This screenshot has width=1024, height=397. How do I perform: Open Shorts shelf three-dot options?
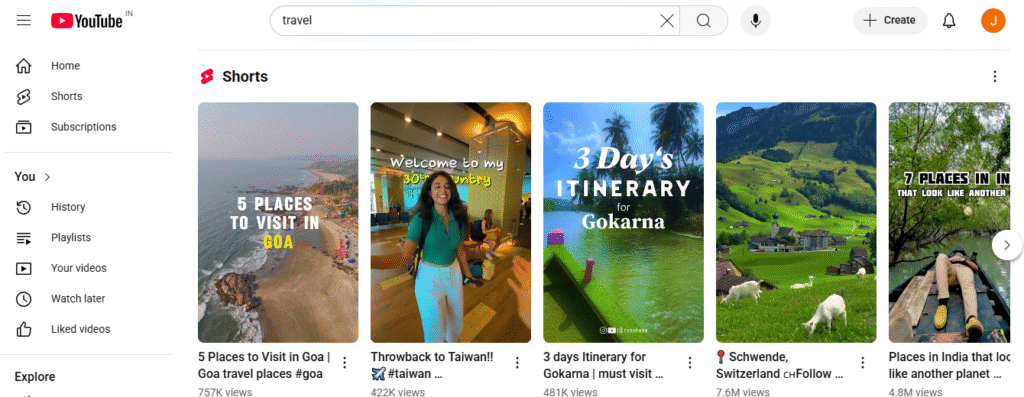(995, 76)
